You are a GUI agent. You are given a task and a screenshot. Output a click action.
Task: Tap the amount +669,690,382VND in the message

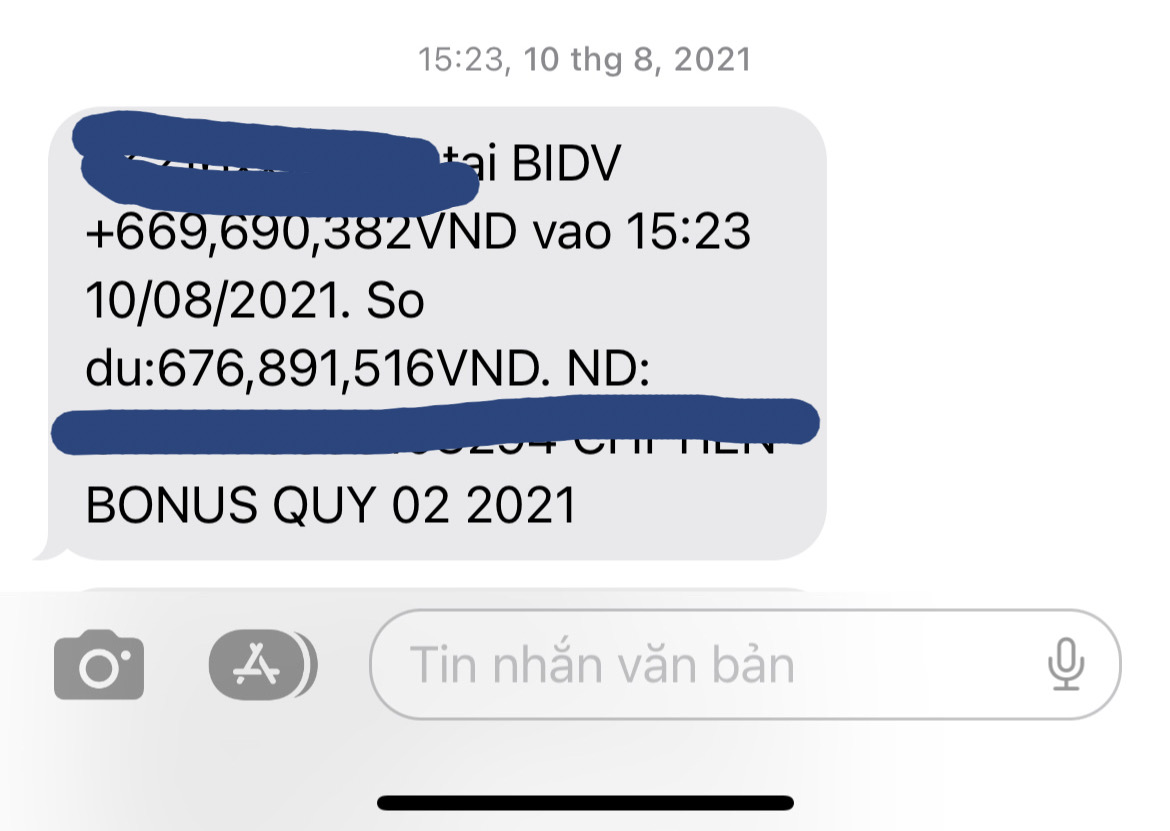[301, 231]
